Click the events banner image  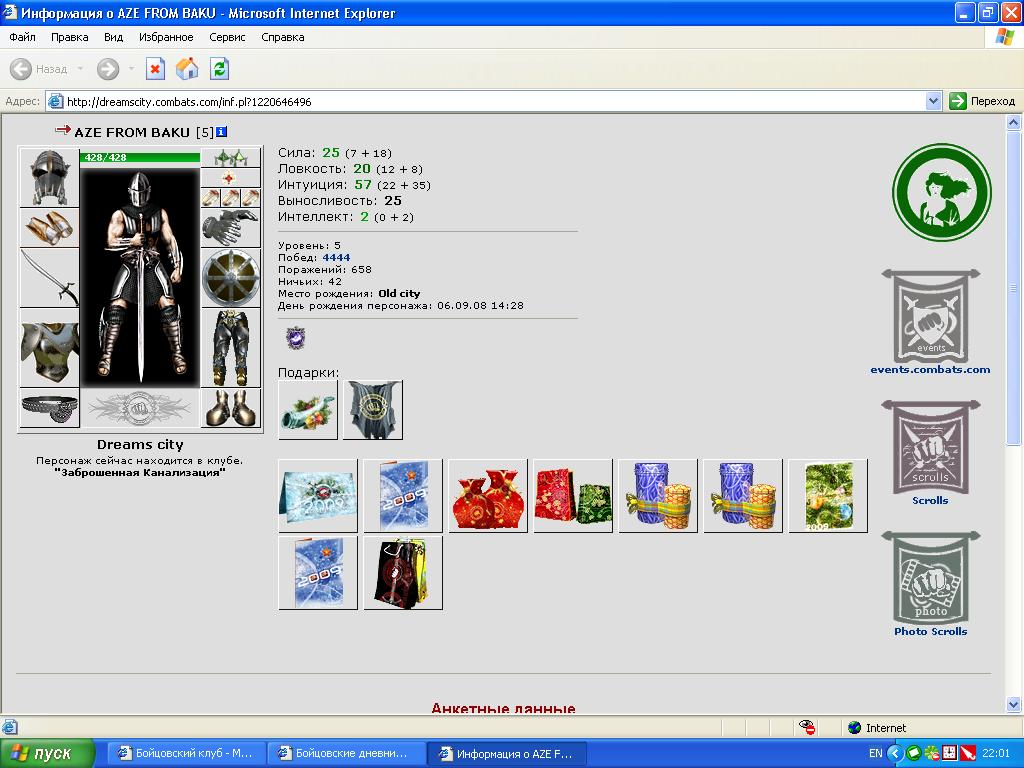(931, 315)
